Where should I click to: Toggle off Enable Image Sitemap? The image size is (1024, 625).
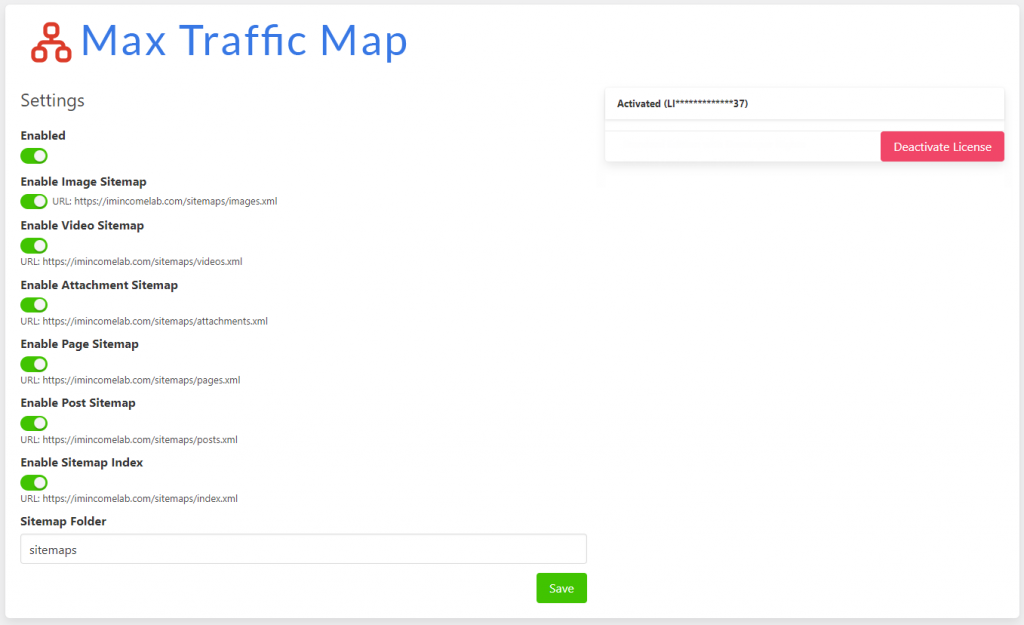(x=33, y=202)
